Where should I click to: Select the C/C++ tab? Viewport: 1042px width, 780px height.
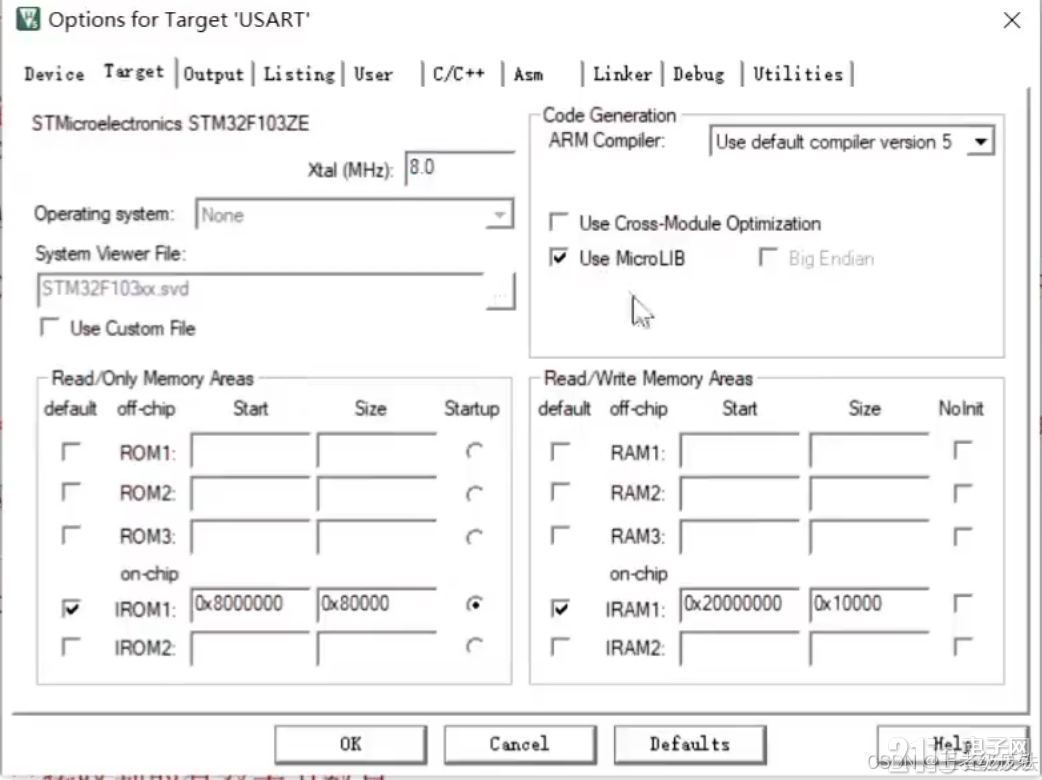click(459, 74)
